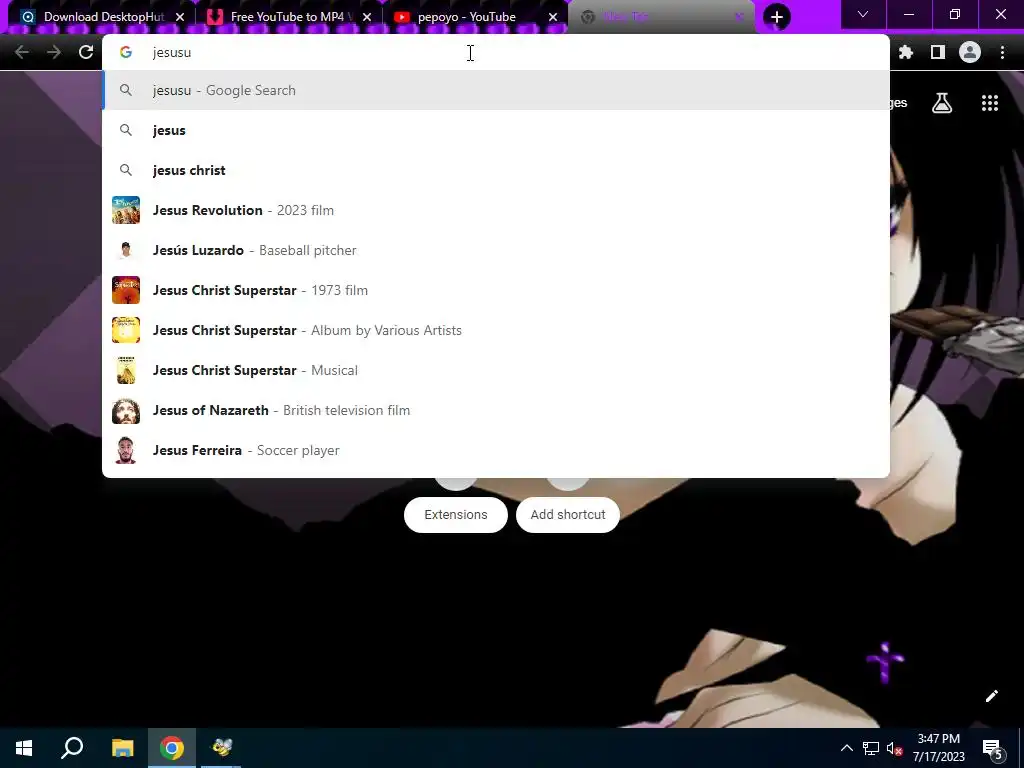Open the Search Labs flask icon

[942, 103]
